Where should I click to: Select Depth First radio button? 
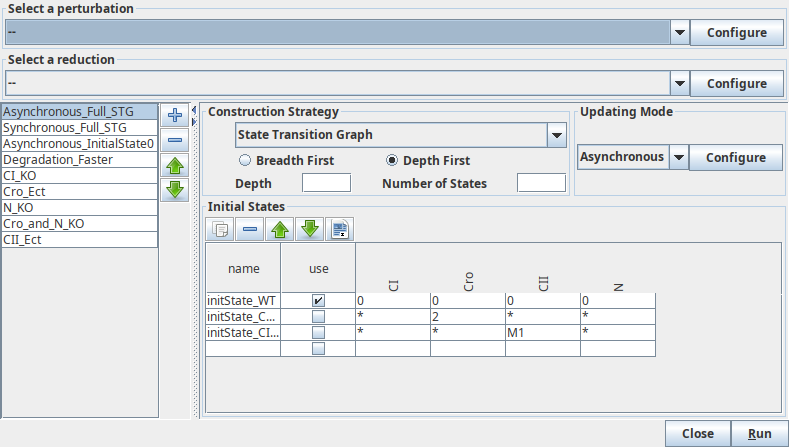coord(428,161)
